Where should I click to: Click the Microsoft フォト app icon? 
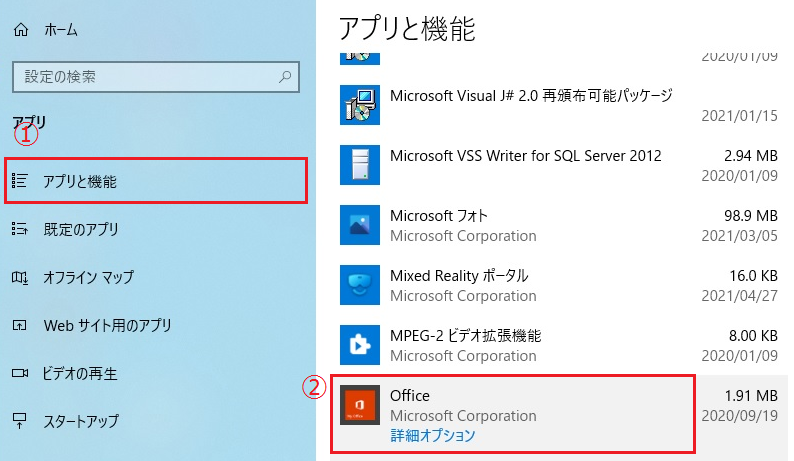[360, 225]
